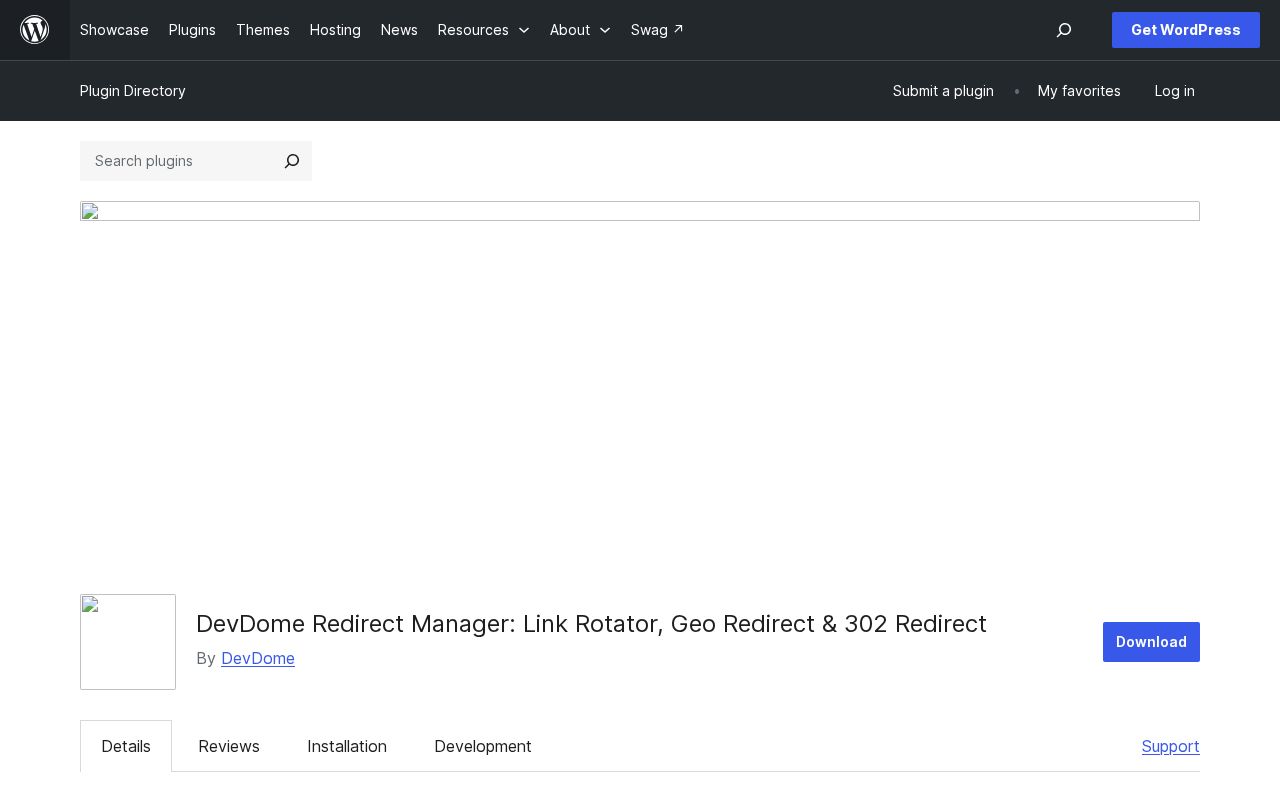Click the Get WordPress button
Image resolution: width=1280 pixels, height=800 pixels.
pos(1186,30)
